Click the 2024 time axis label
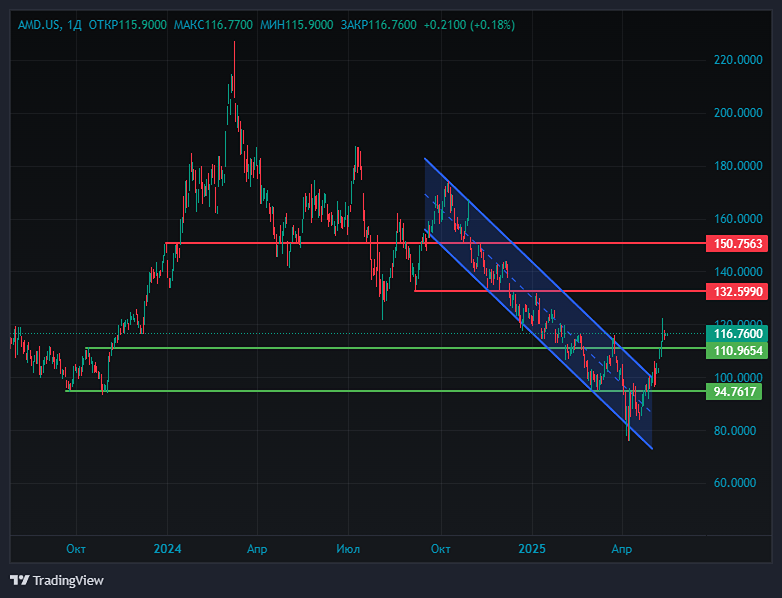The image size is (782, 598). (x=168, y=549)
